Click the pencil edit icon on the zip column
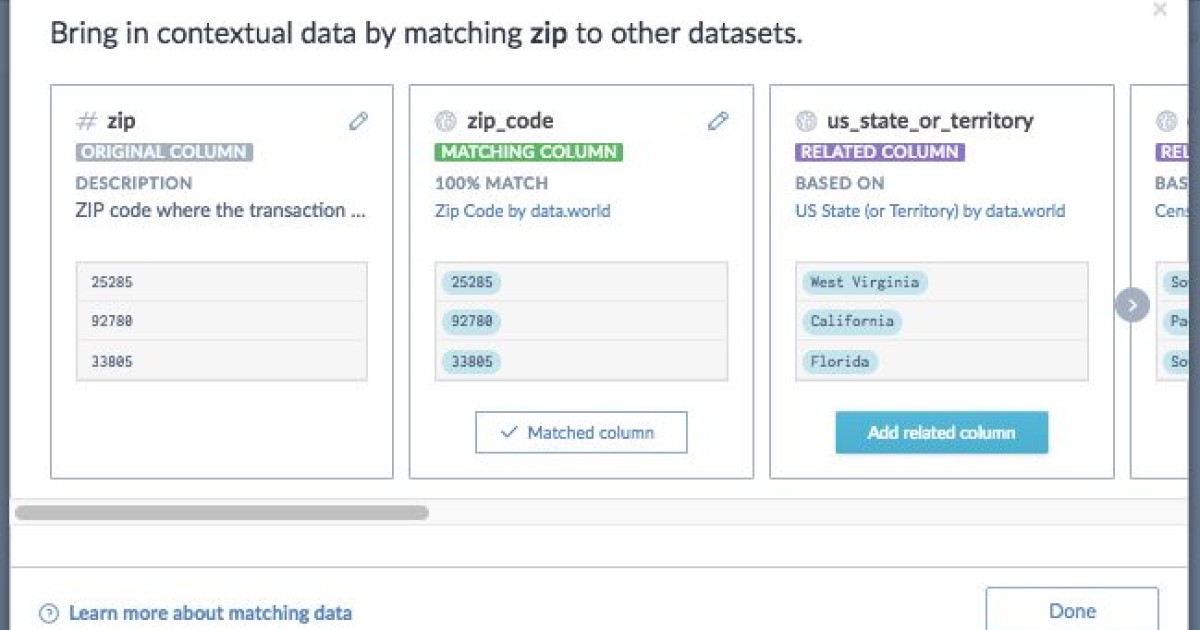1200x630 pixels. coord(358,120)
